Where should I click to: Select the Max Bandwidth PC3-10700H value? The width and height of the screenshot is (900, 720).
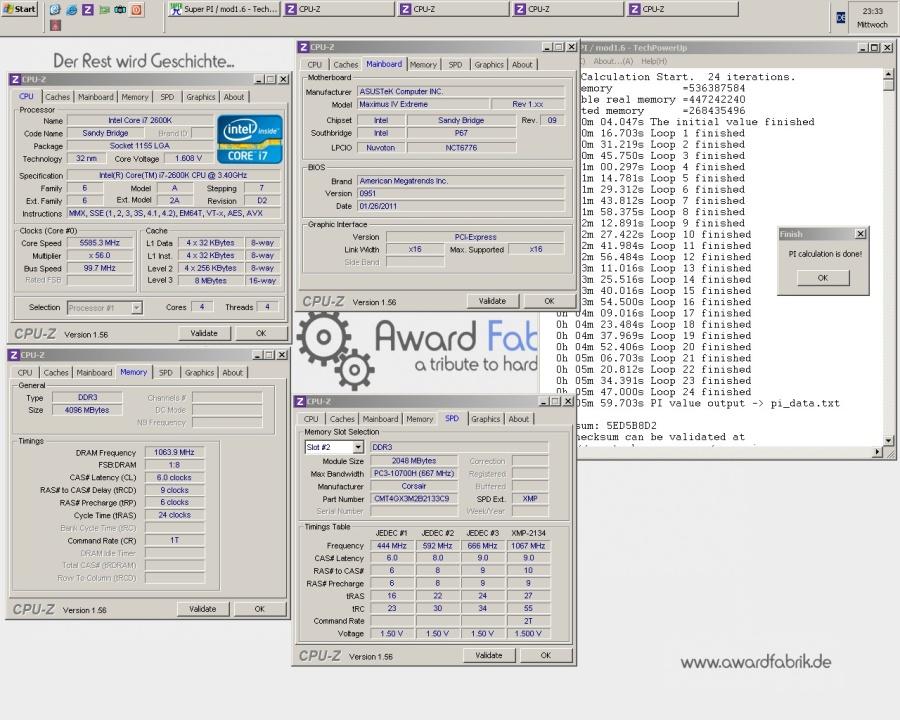pos(414,474)
